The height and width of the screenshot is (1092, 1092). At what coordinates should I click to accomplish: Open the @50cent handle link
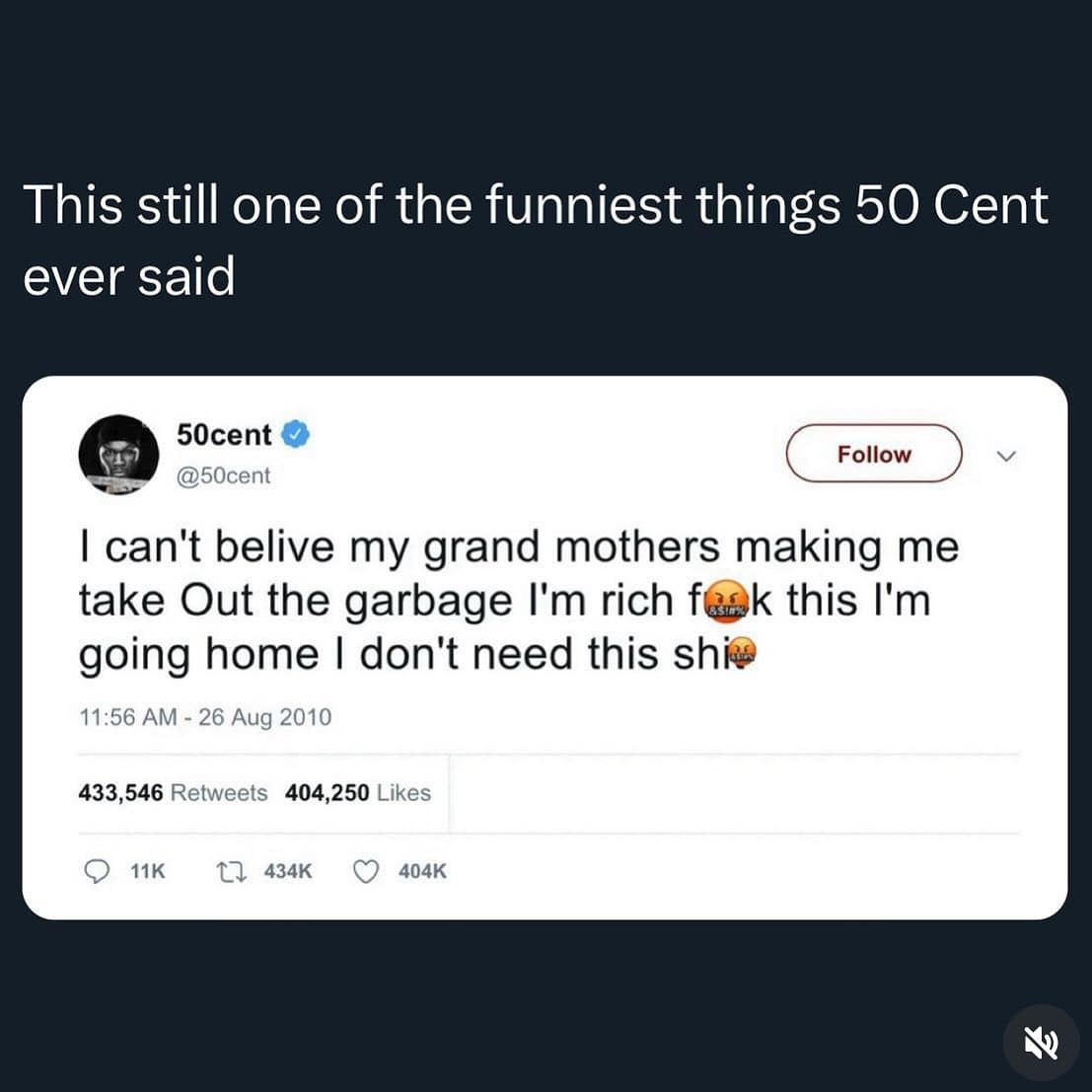223,475
